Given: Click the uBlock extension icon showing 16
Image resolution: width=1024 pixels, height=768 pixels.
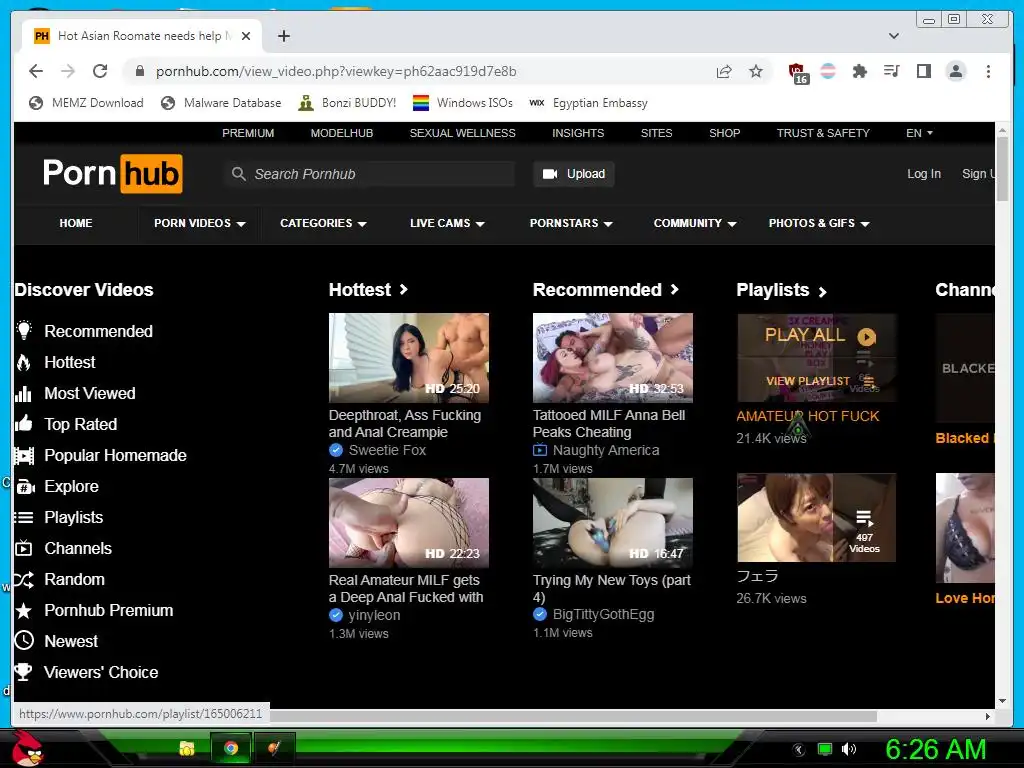Looking at the screenshot, I should (797, 73).
